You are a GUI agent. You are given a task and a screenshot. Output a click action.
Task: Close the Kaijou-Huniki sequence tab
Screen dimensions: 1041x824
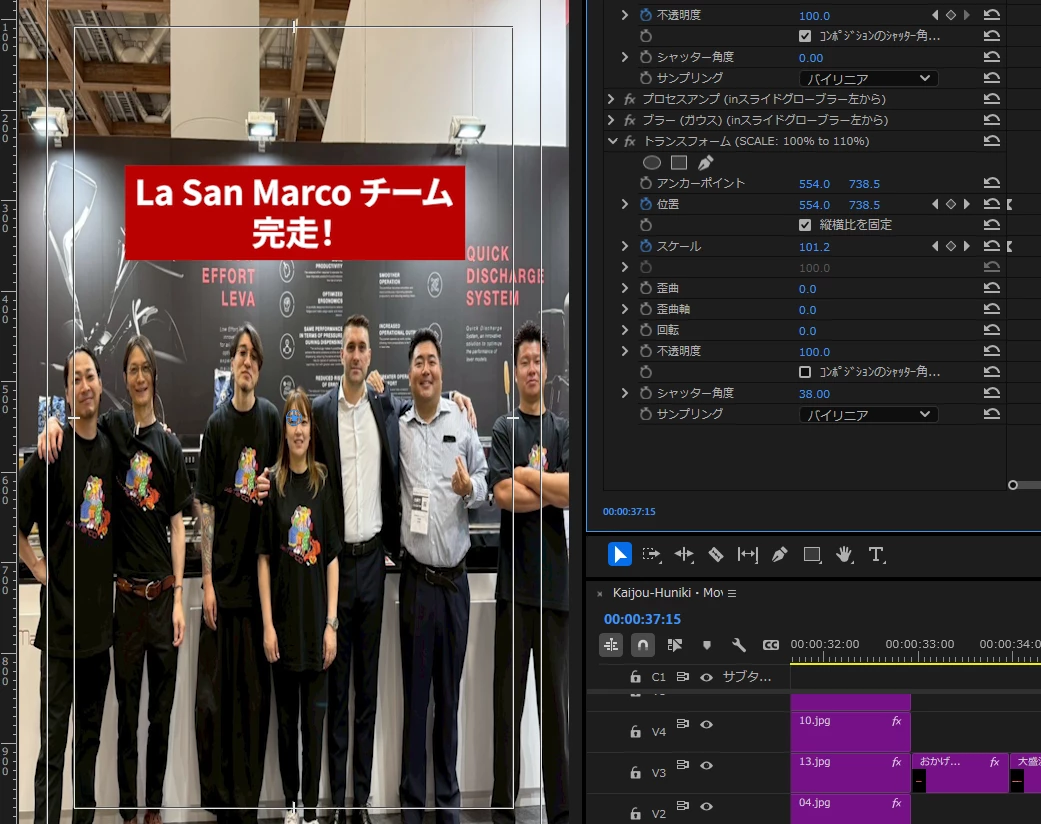click(600, 594)
